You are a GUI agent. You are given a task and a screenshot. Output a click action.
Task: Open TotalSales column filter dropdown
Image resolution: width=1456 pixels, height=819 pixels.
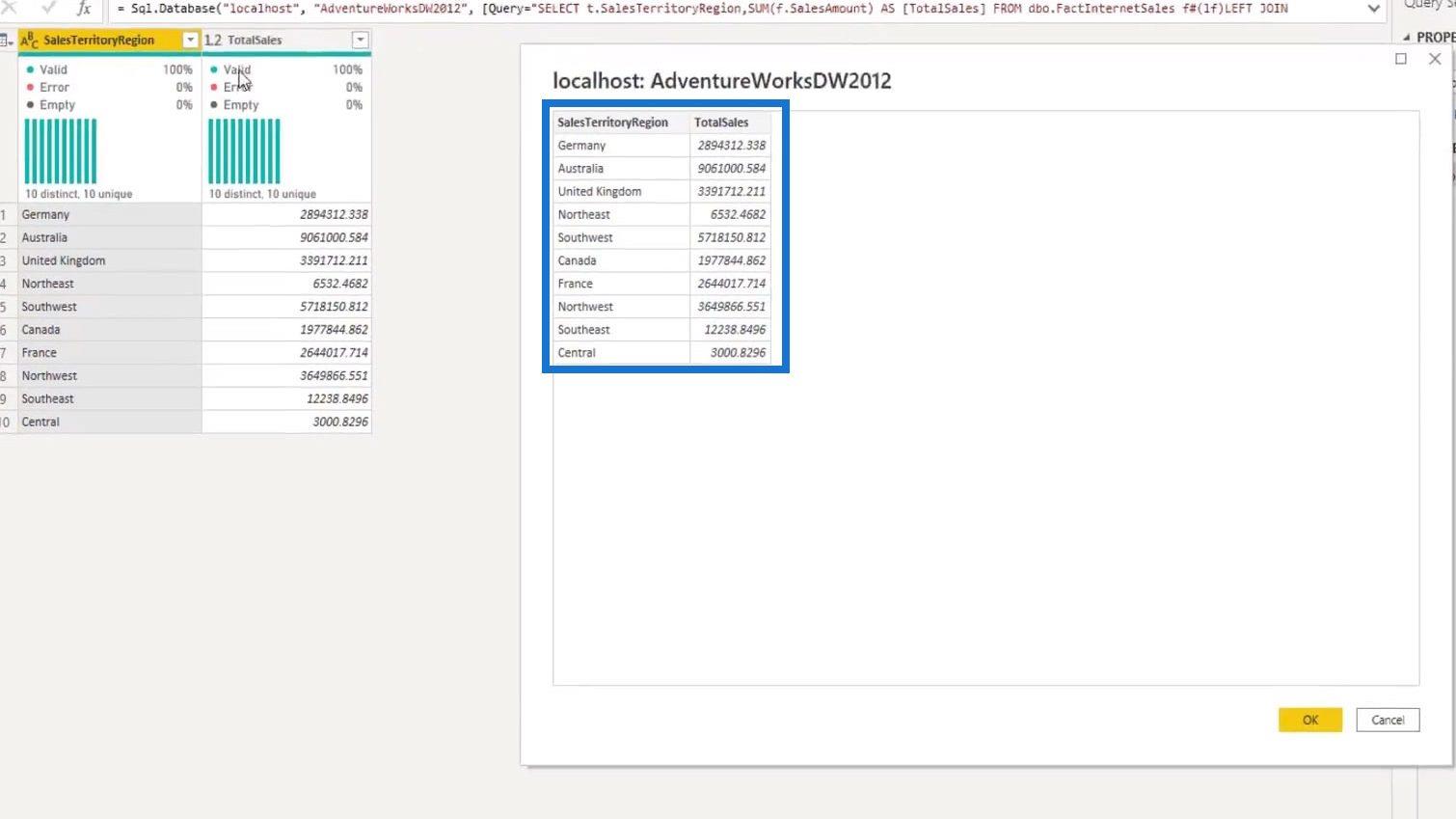tap(360, 41)
